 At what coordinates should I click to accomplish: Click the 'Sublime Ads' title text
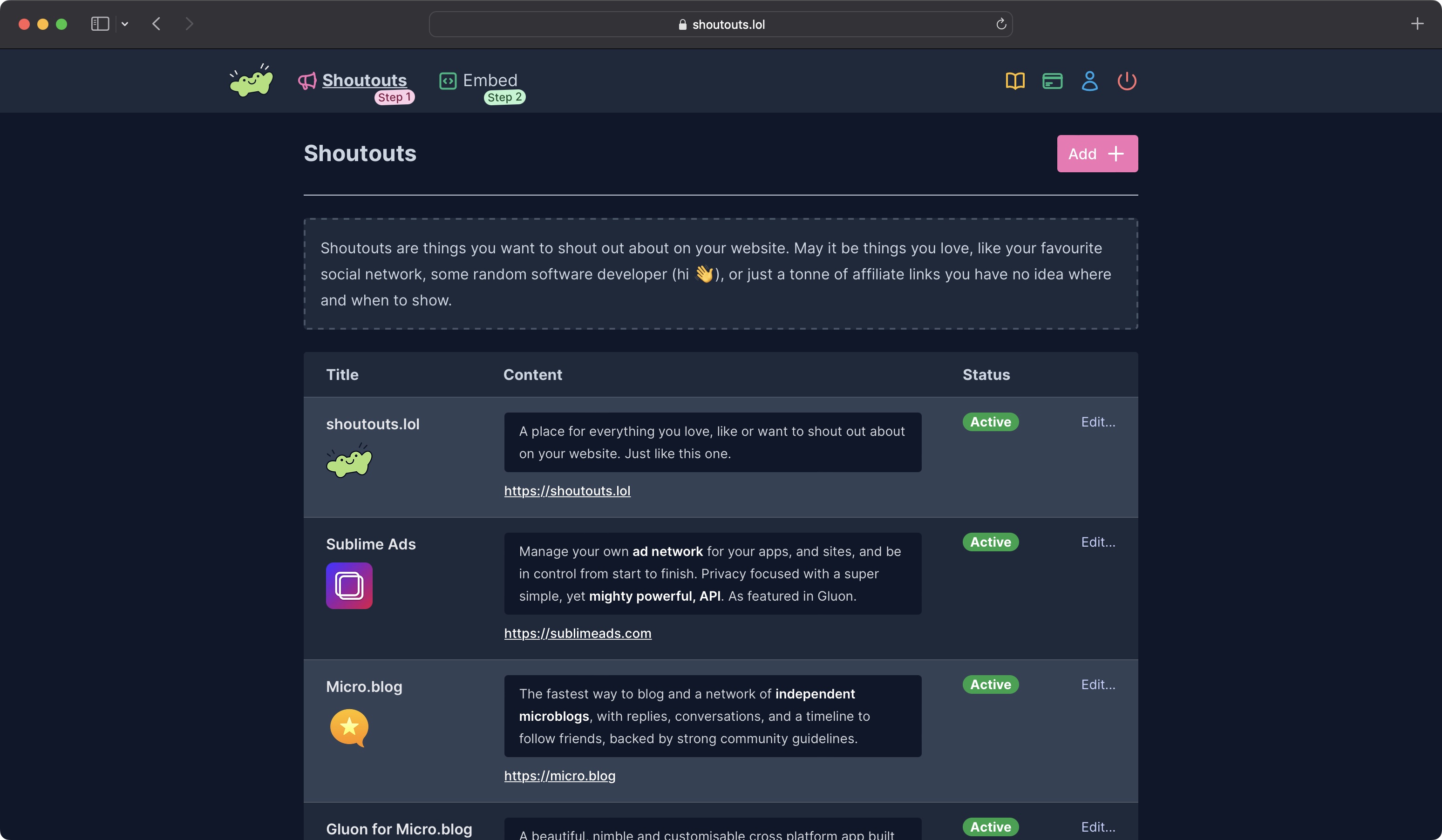tap(371, 543)
